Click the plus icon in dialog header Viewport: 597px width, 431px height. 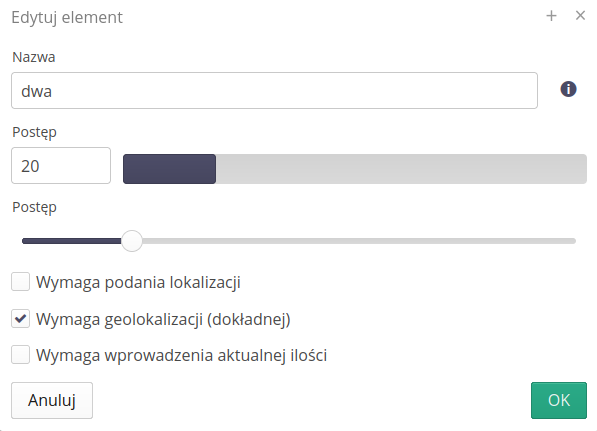point(551,16)
